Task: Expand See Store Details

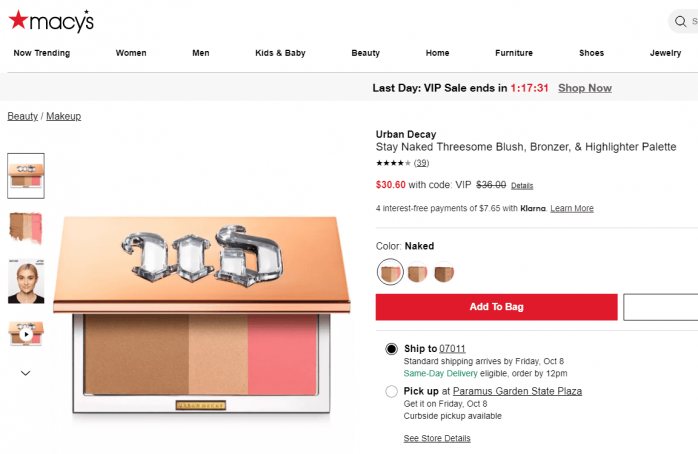Action: click(x=437, y=438)
